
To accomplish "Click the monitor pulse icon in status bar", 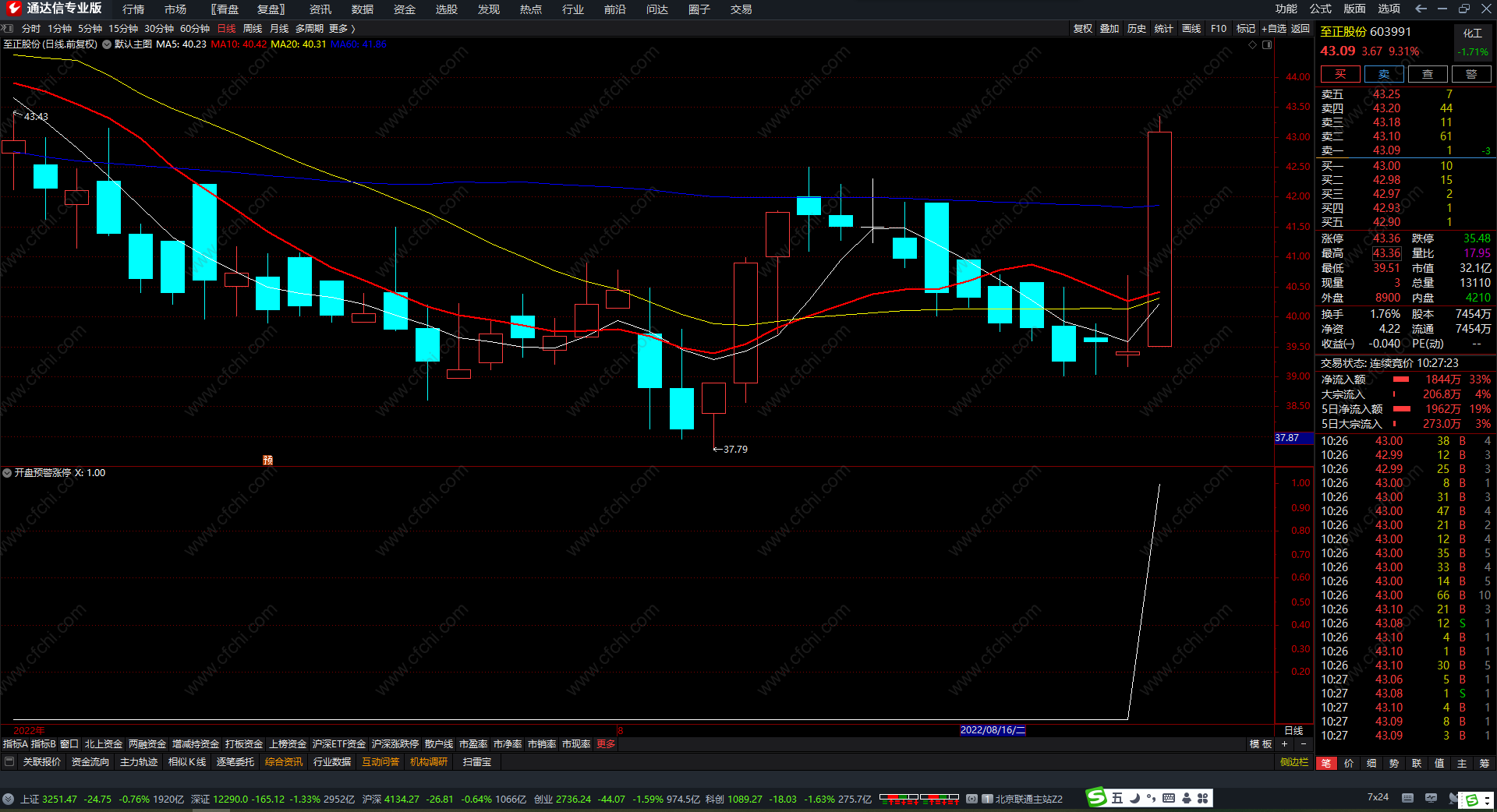I will (1431, 798).
